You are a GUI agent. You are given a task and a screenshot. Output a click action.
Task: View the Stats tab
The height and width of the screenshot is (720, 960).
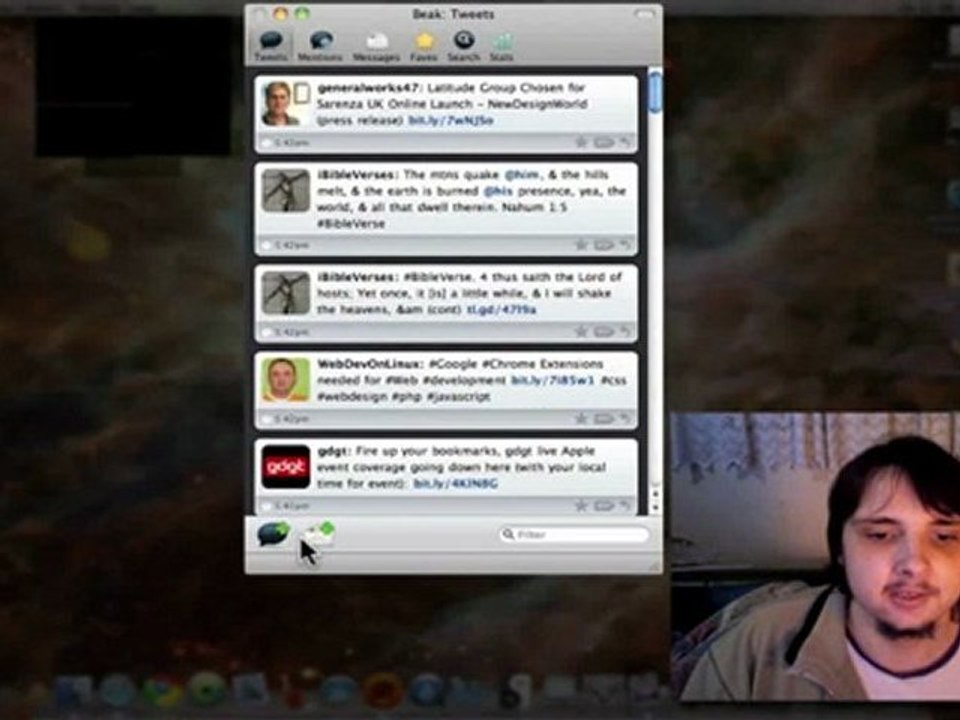tap(501, 47)
